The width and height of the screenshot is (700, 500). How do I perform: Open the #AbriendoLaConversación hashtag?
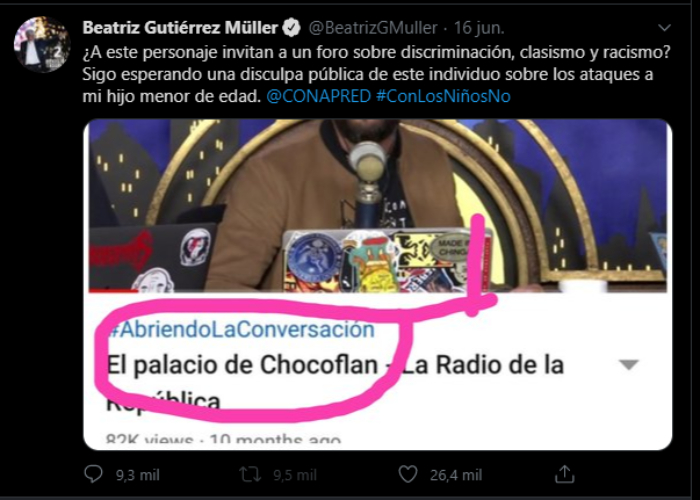pos(241,330)
